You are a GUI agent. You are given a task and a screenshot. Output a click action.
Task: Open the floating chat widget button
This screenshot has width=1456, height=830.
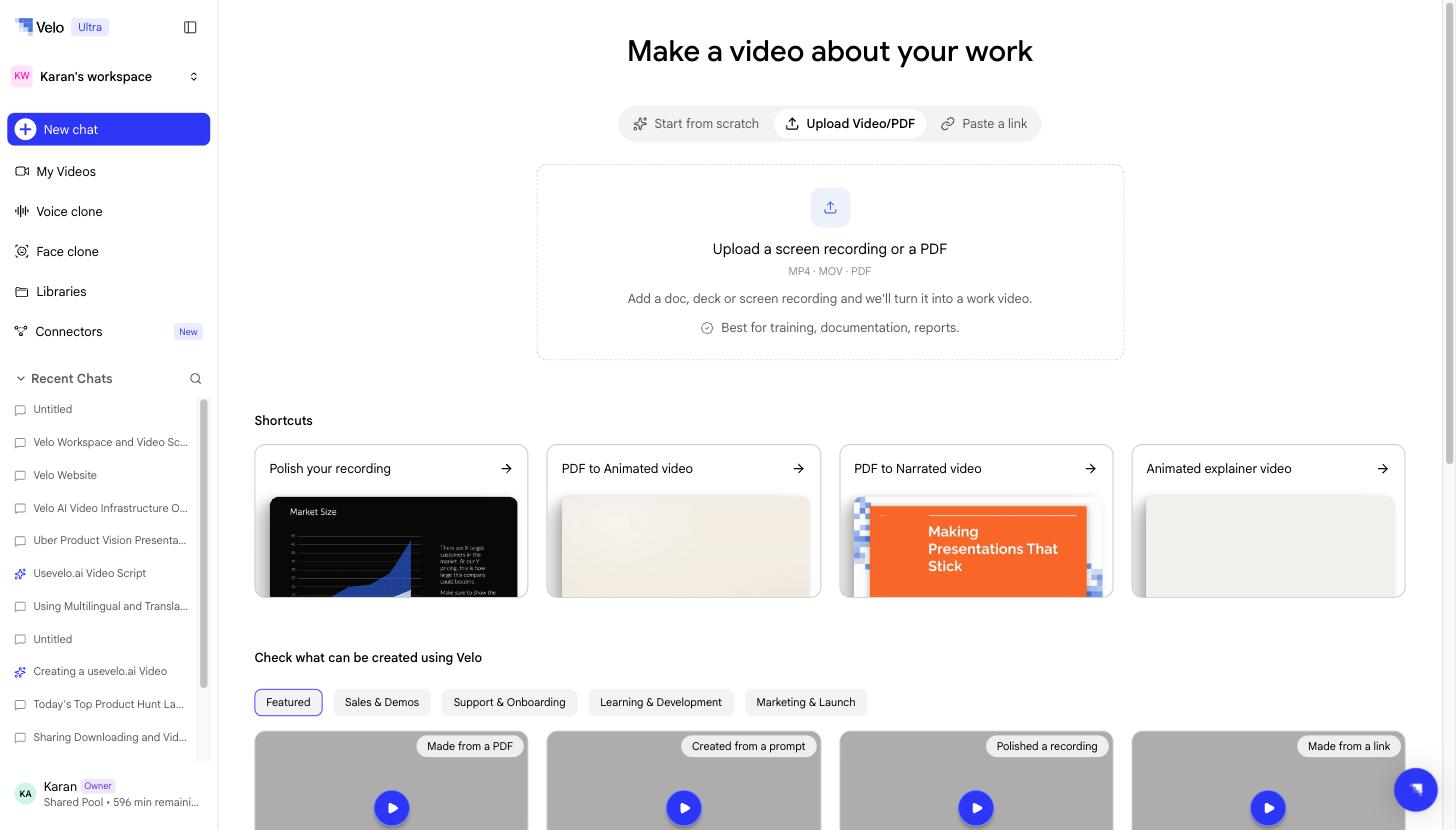1416,789
